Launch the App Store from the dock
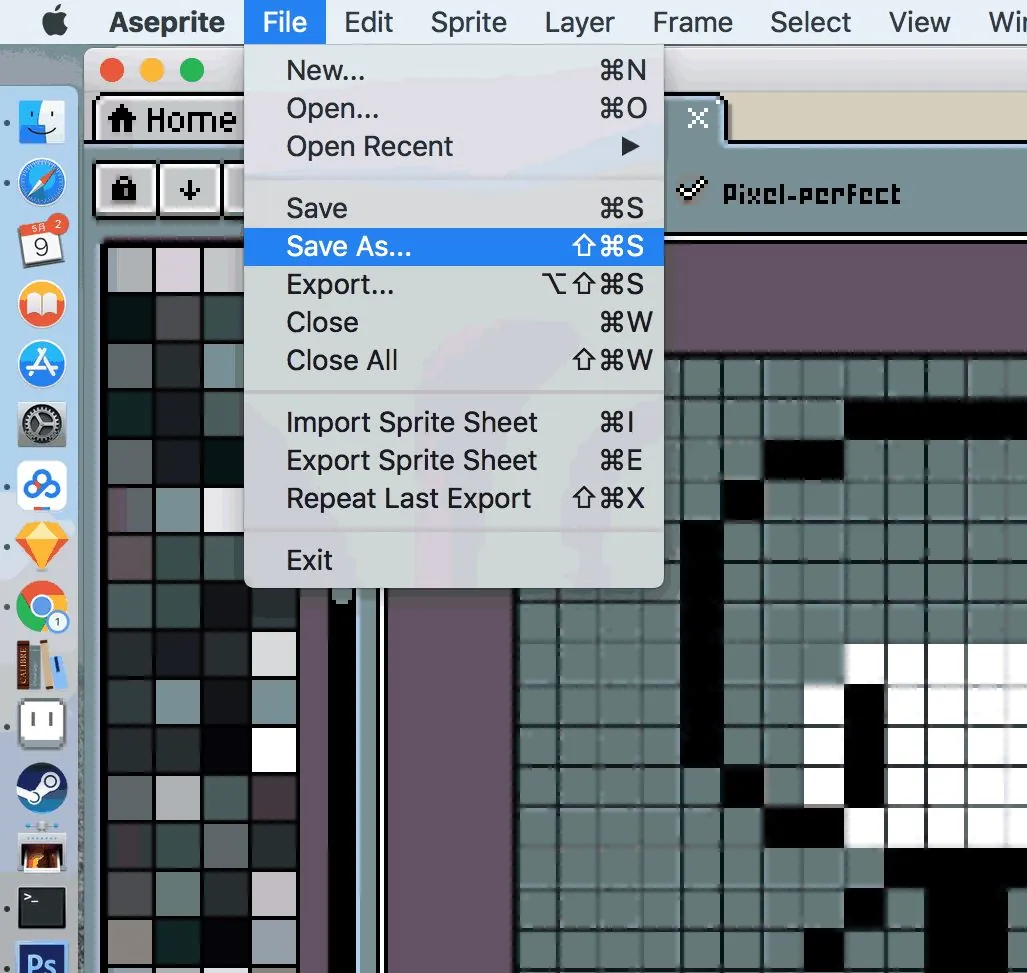The height and width of the screenshot is (973, 1027). [x=41, y=364]
